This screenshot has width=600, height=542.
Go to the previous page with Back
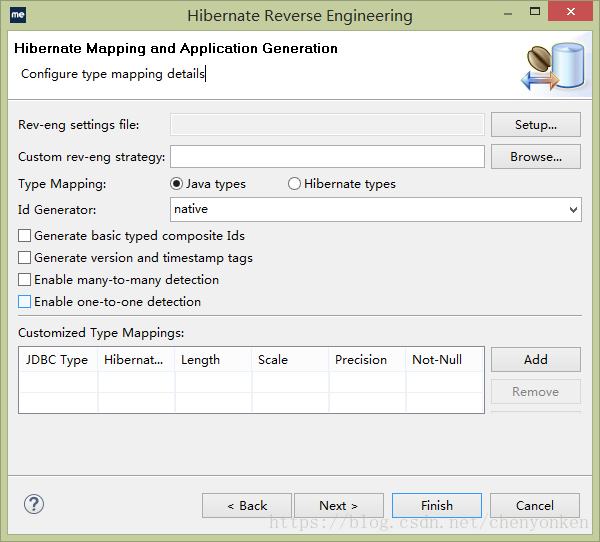click(x=247, y=506)
